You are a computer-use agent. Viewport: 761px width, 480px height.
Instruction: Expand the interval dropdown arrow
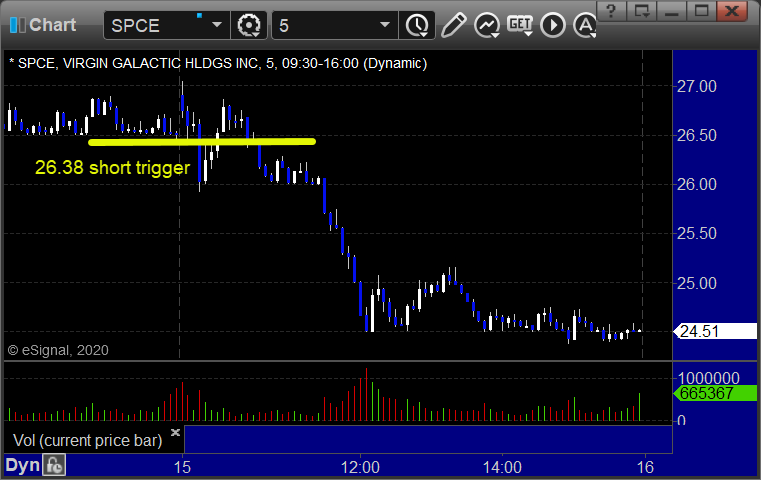385,25
